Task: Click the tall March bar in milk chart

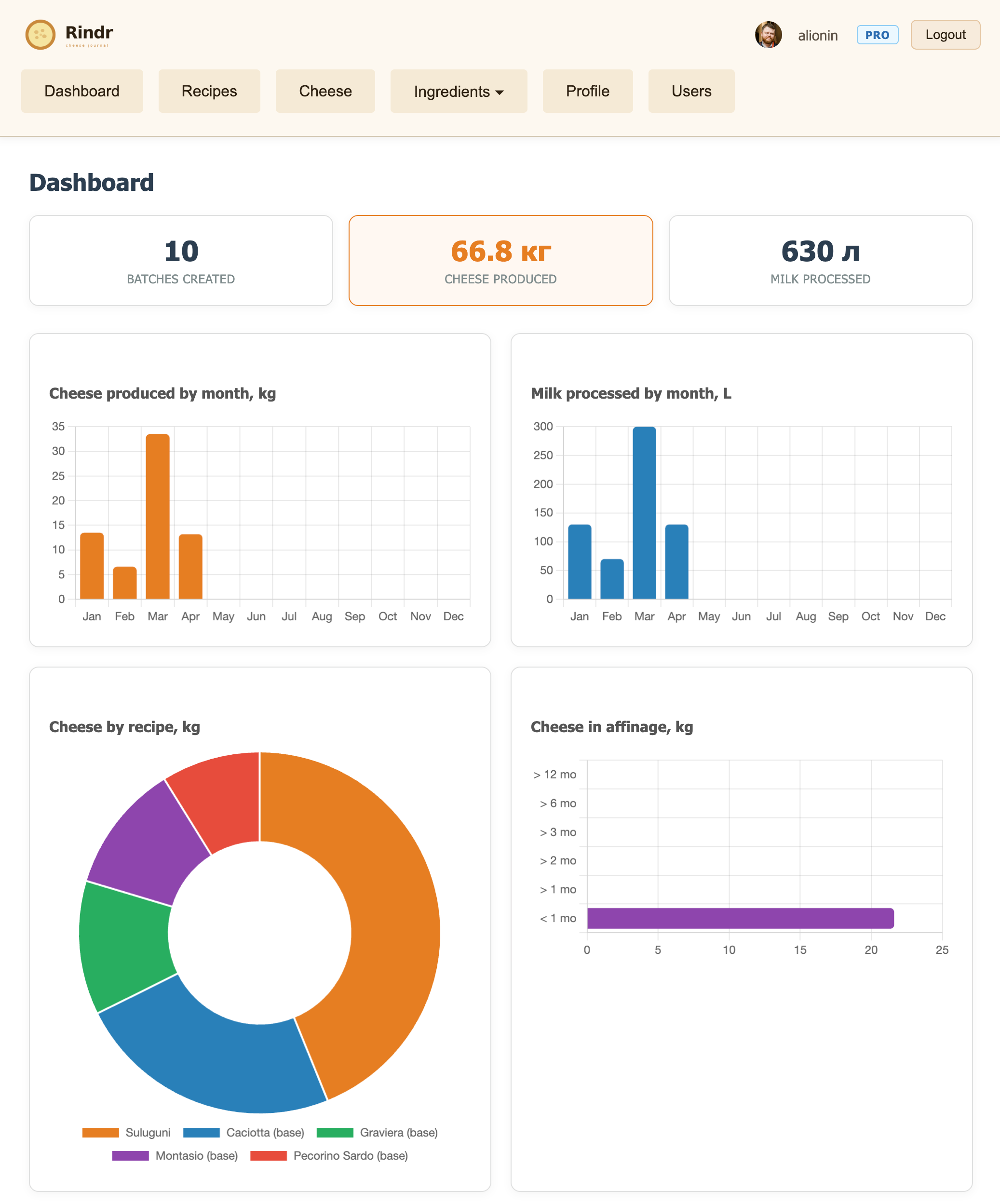Action: coord(645,516)
